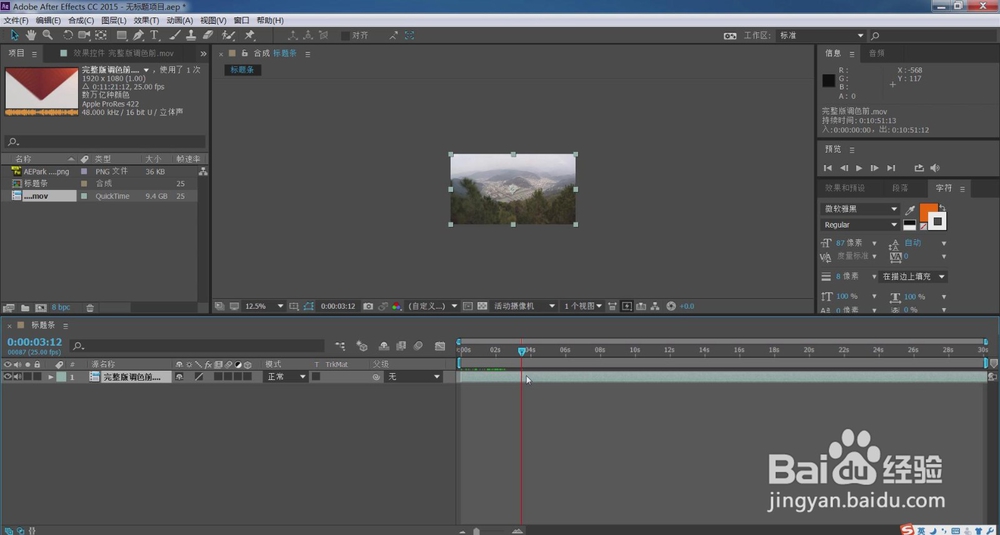Select the Pan Behind anchor point tool

[x=101, y=35]
